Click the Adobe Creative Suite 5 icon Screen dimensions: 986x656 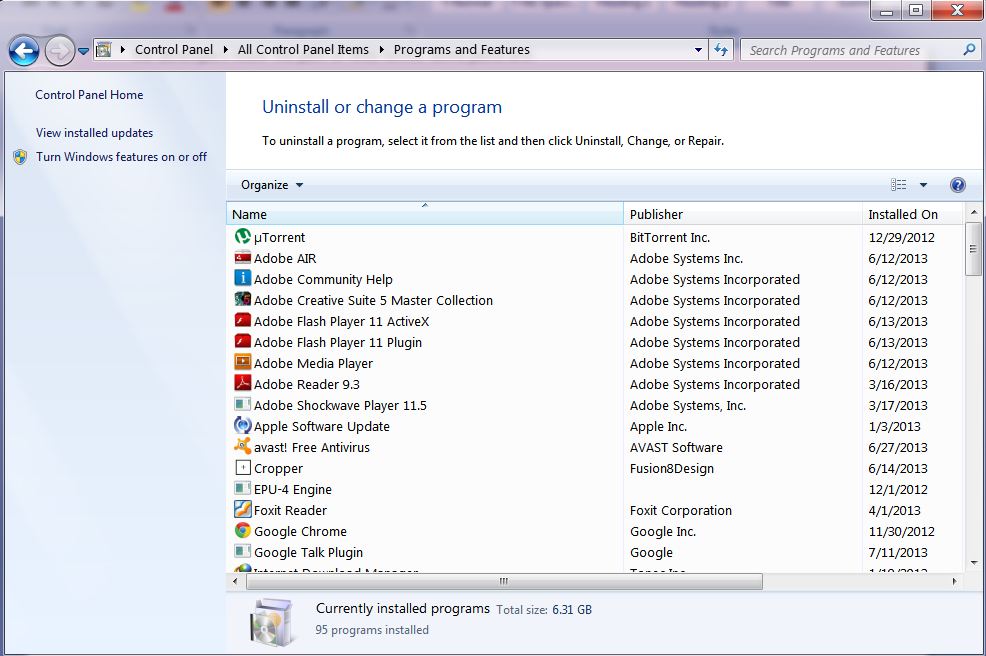tap(243, 299)
